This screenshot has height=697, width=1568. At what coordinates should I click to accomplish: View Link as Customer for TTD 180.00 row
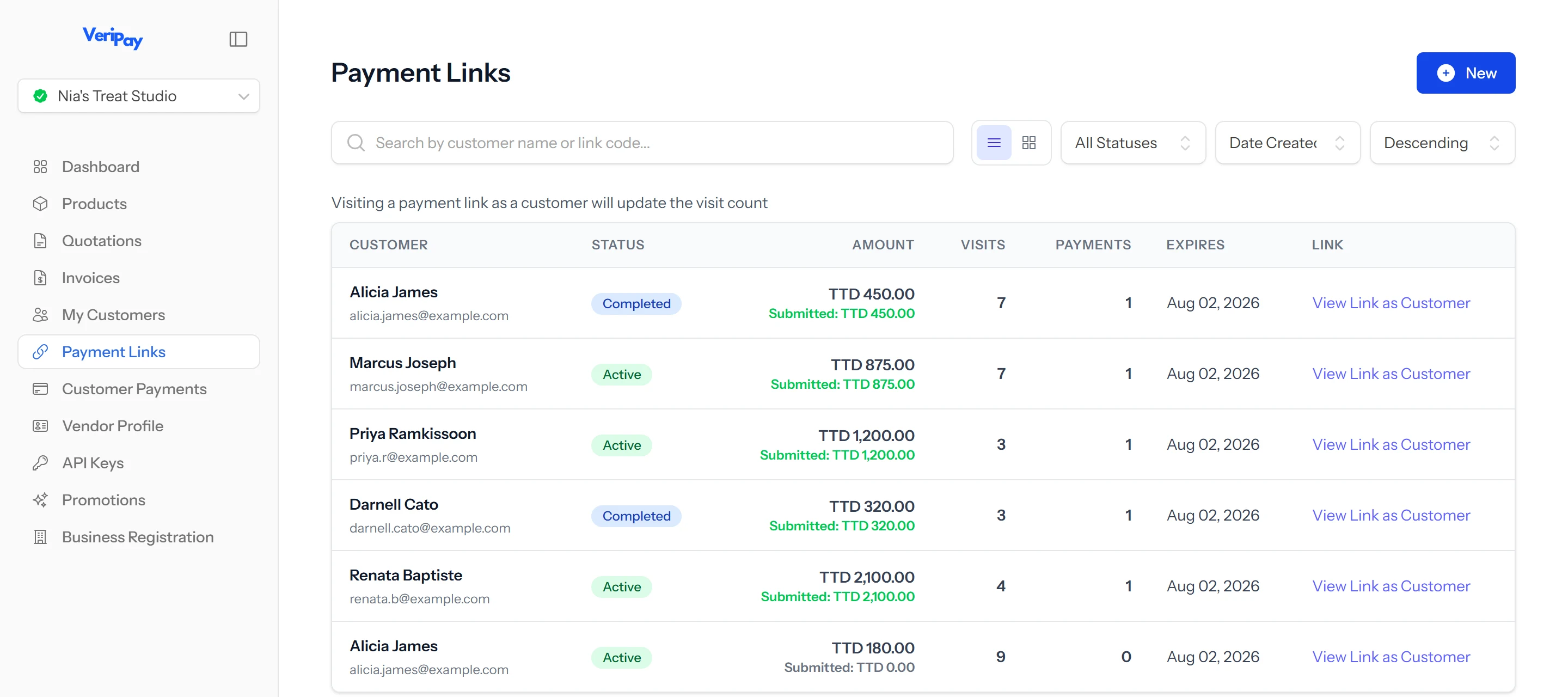pos(1391,657)
